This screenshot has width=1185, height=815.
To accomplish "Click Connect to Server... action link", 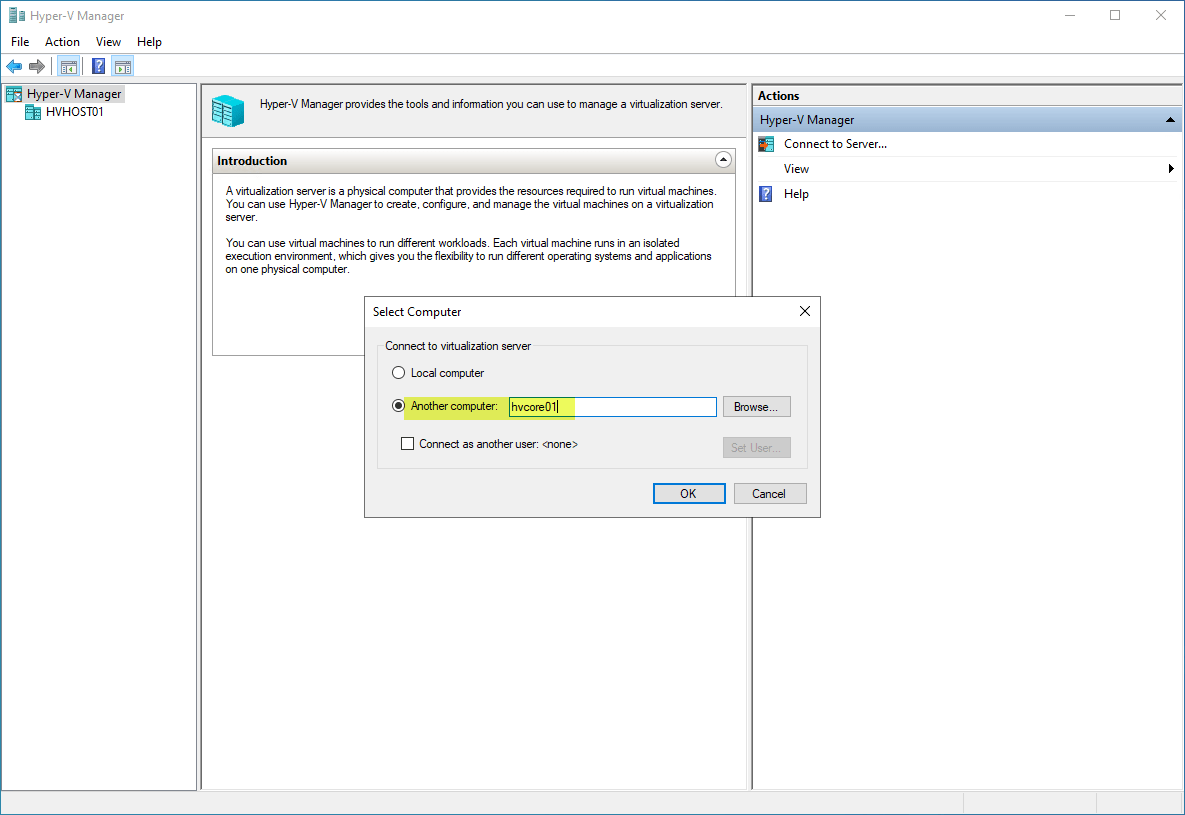I will point(835,144).
